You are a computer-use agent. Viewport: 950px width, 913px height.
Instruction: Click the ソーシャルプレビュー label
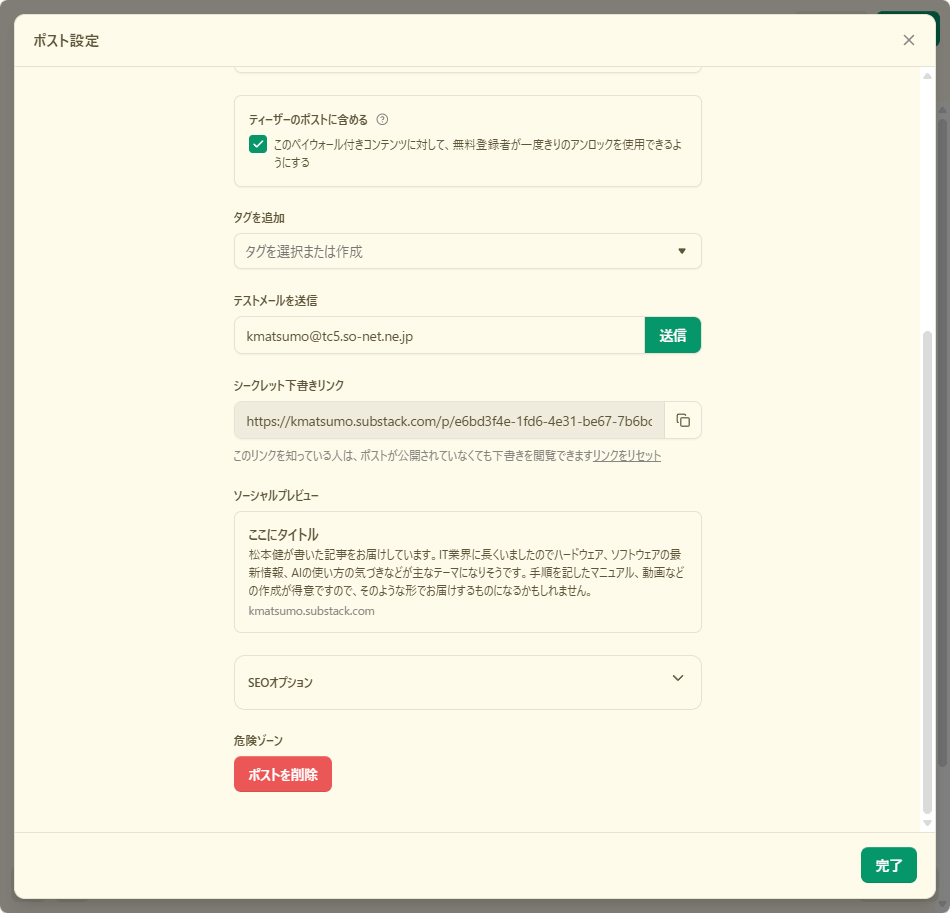pos(276,496)
